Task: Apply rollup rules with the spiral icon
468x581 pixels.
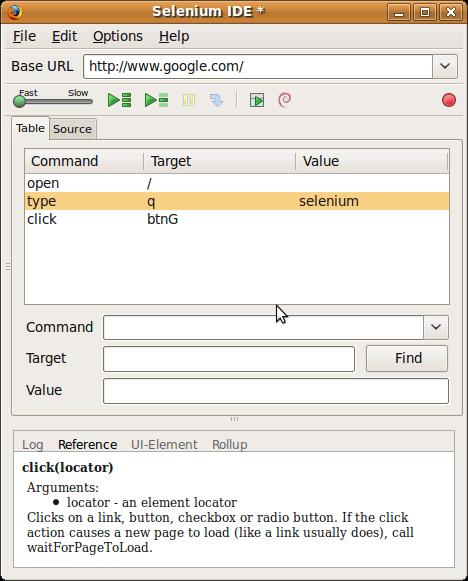Action: click(x=285, y=100)
